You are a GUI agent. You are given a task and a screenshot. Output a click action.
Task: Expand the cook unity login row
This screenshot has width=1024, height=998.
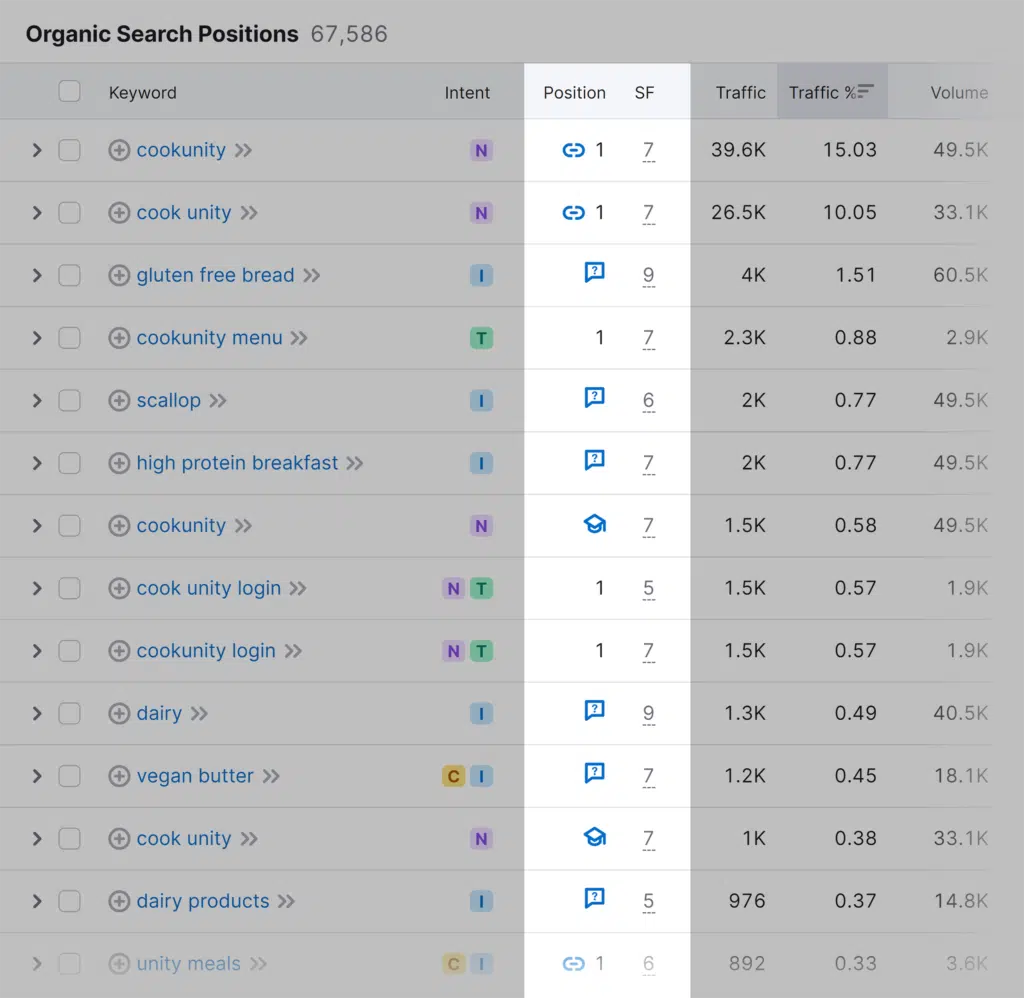coord(37,588)
